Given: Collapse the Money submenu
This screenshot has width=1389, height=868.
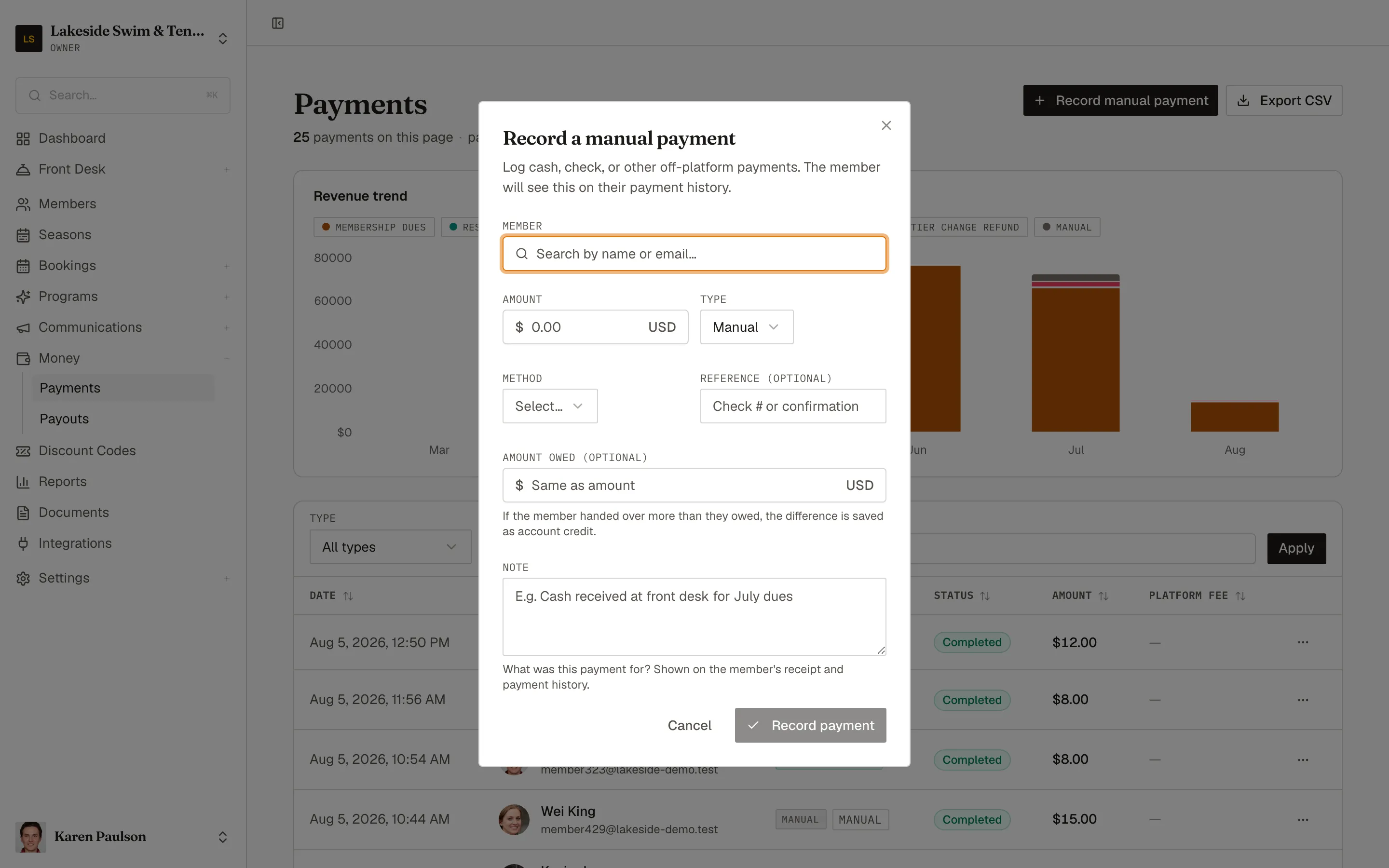Looking at the screenshot, I should 227,358.
